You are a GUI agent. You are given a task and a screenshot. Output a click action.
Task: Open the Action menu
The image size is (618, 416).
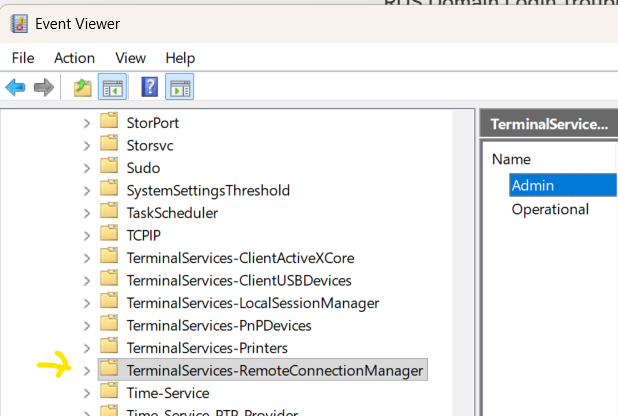(x=74, y=58)
